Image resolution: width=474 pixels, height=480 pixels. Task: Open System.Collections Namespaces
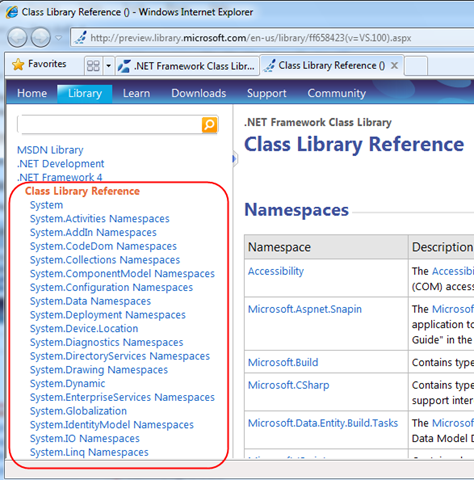click(x=105, y=260)
